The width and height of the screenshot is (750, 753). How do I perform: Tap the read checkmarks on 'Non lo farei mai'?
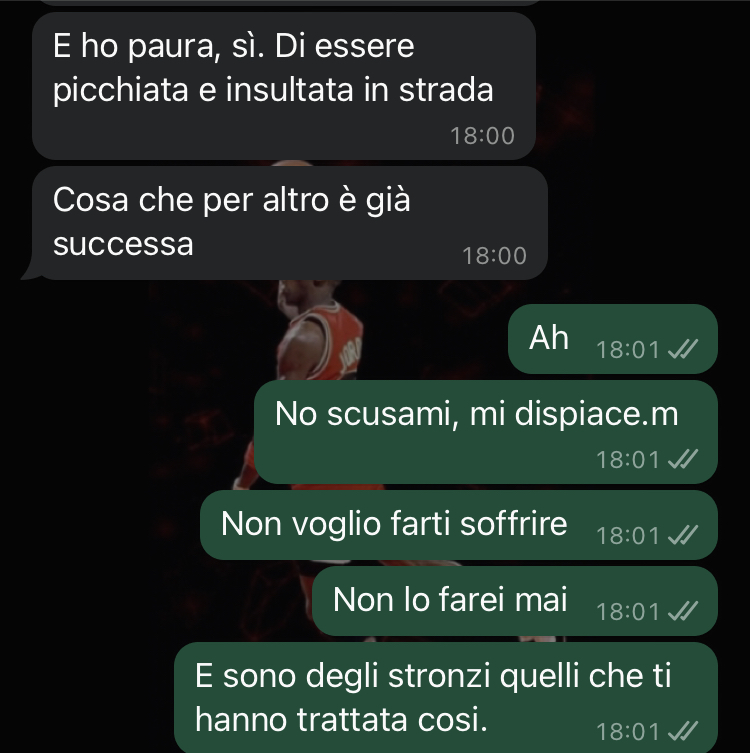[683, 611]
